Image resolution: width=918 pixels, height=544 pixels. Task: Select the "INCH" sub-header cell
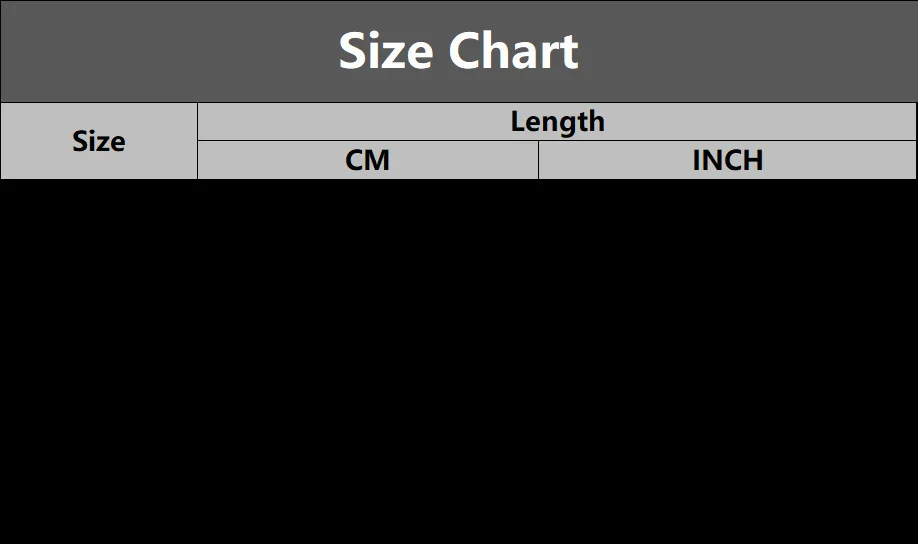coord(728,160)
